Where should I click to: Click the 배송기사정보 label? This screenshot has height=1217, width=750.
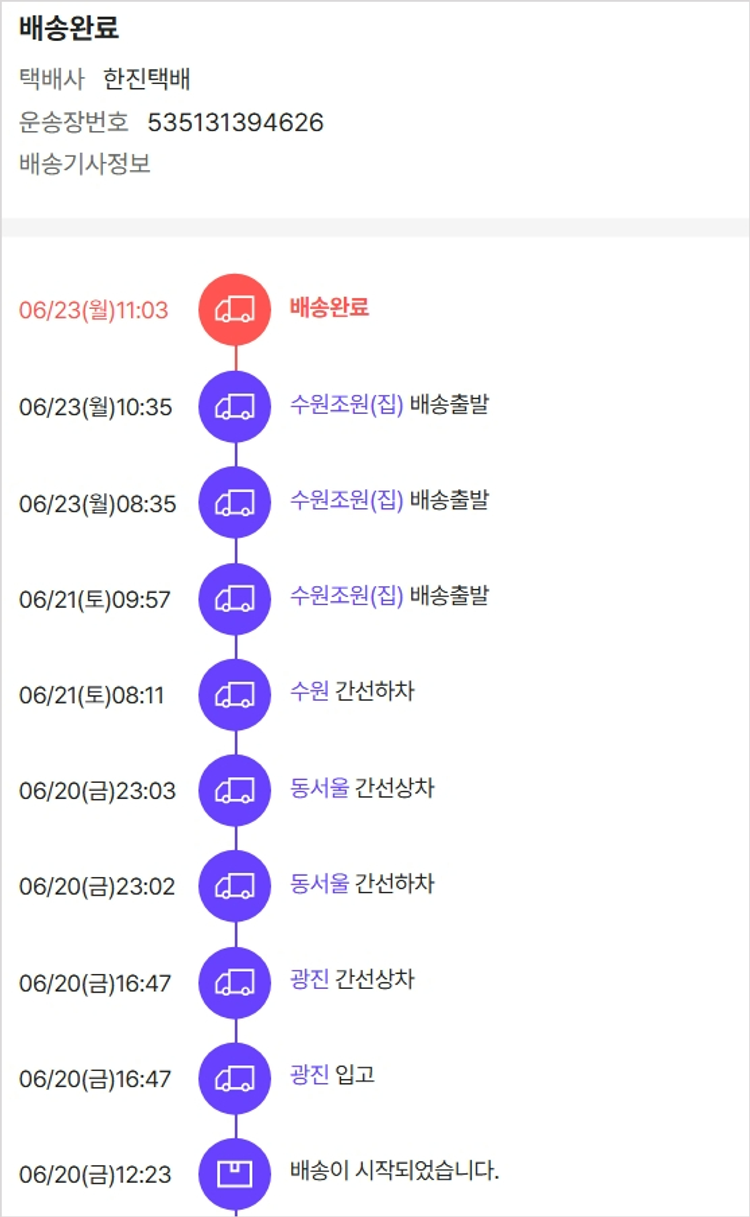[x=85, y=164]
